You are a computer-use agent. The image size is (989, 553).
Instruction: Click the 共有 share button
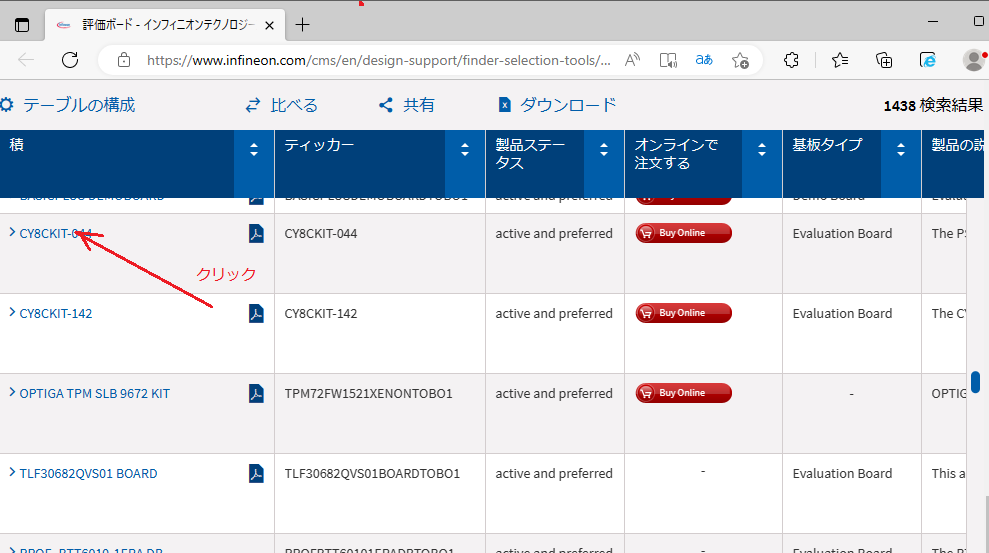tap(406, 105)
